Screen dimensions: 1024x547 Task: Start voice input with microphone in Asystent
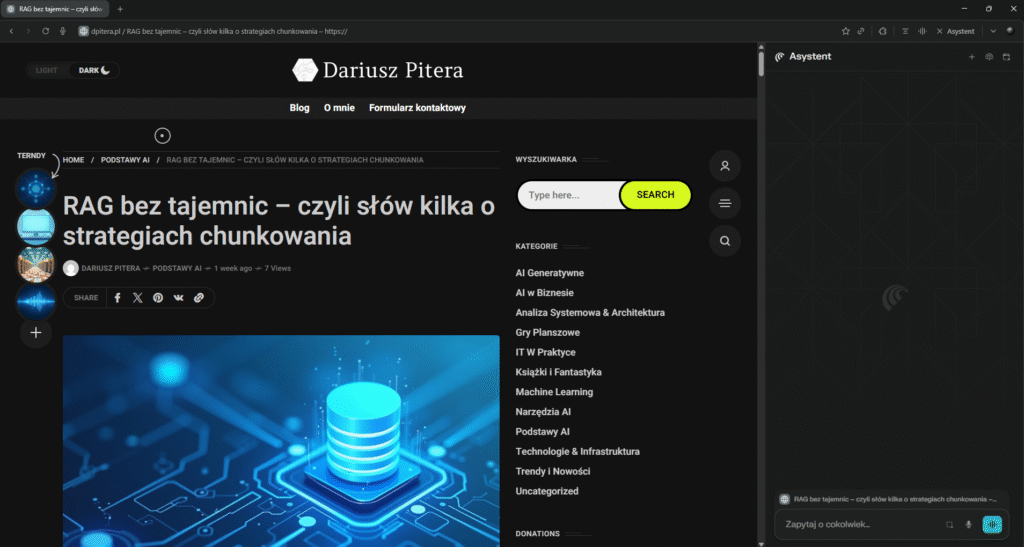point(968,524)
